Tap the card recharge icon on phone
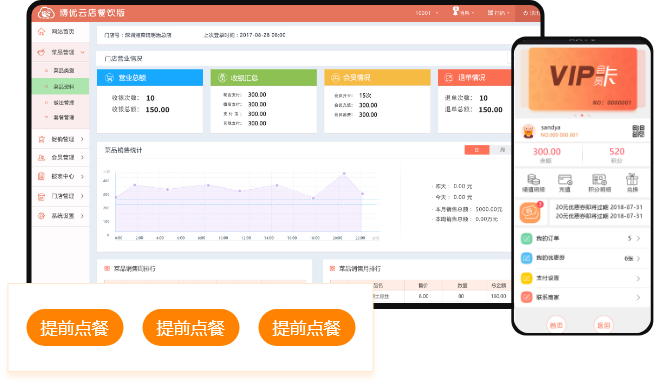654x385 pixels. coord(565,180)
